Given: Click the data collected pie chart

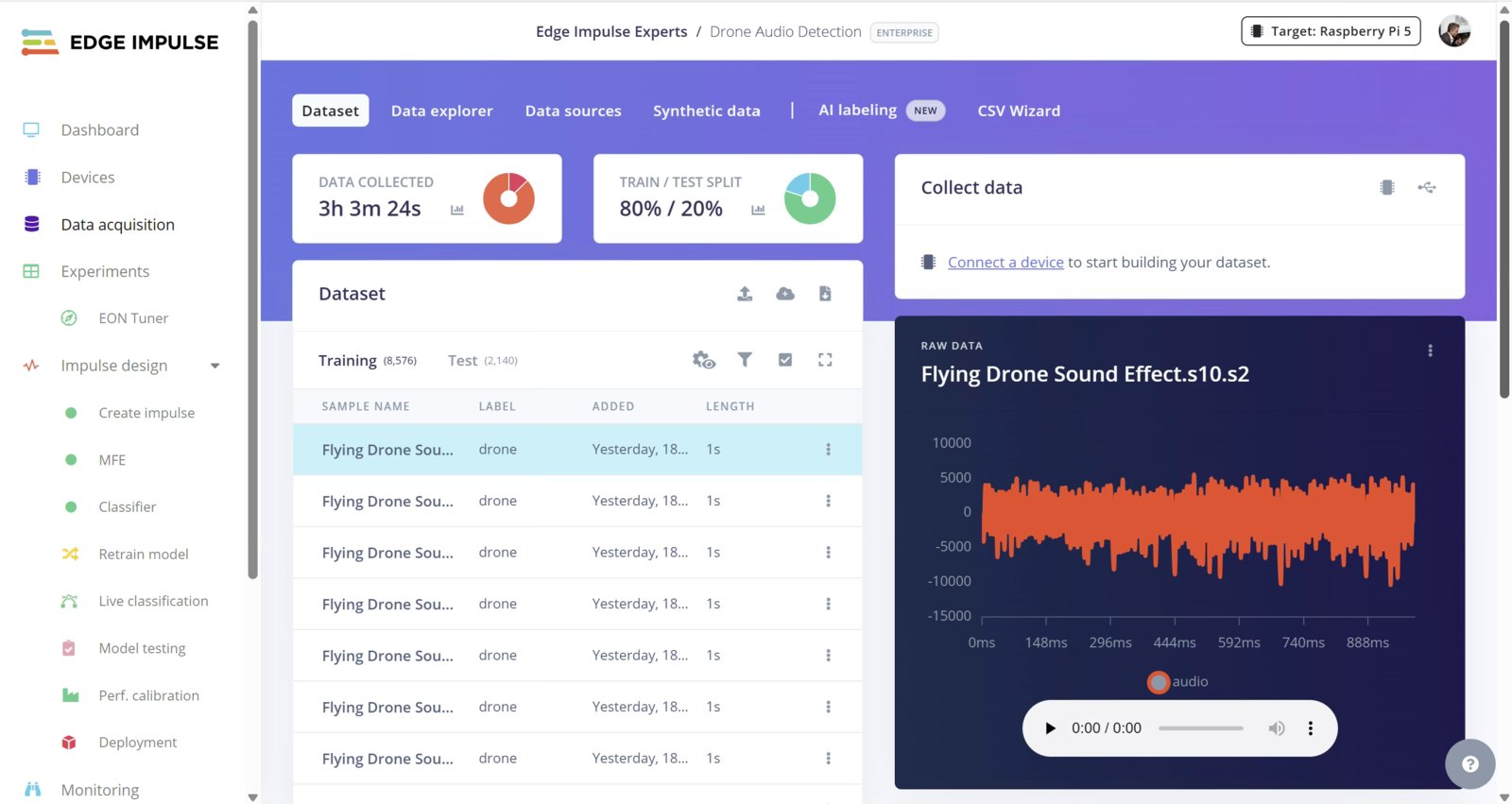Looking at the screenshot, I should coord(508,198).
